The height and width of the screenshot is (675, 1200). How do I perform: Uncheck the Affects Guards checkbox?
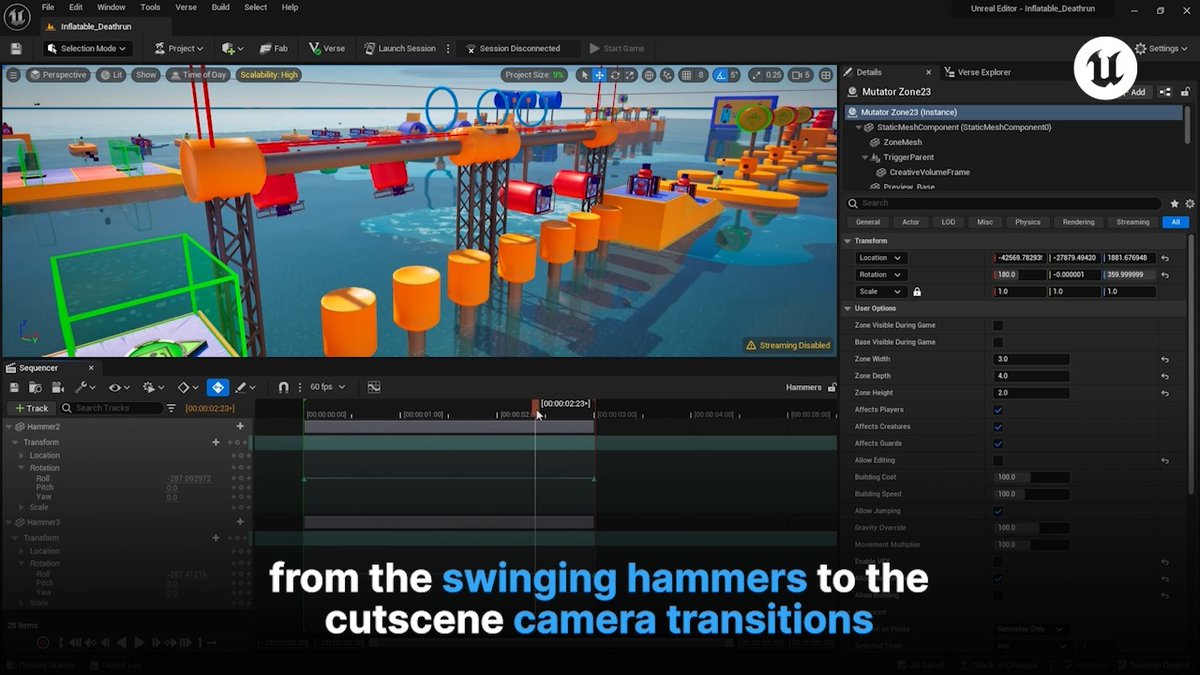click(998, 444)
